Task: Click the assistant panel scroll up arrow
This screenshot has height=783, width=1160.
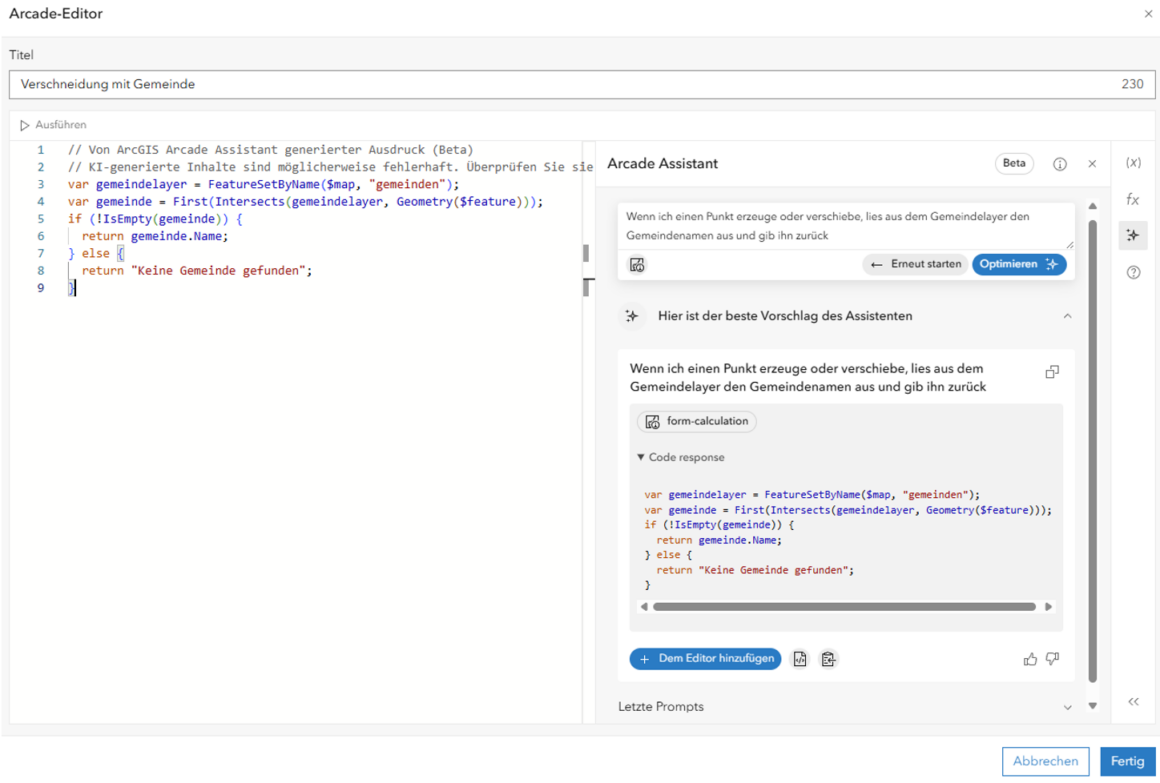Action: click(x=1093, y=206)
